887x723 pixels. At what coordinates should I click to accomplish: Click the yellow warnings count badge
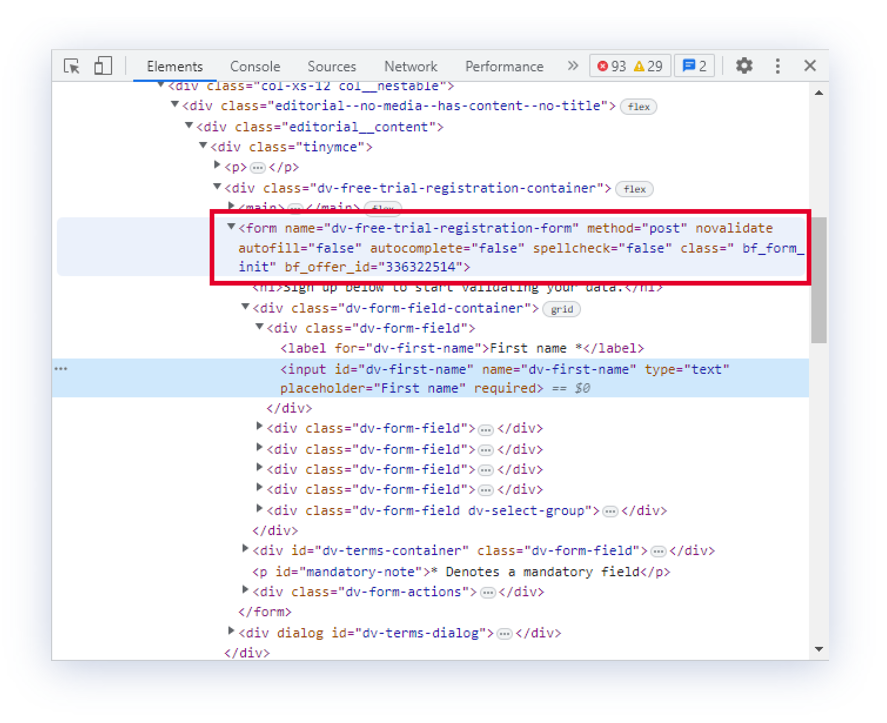point(648,66)
